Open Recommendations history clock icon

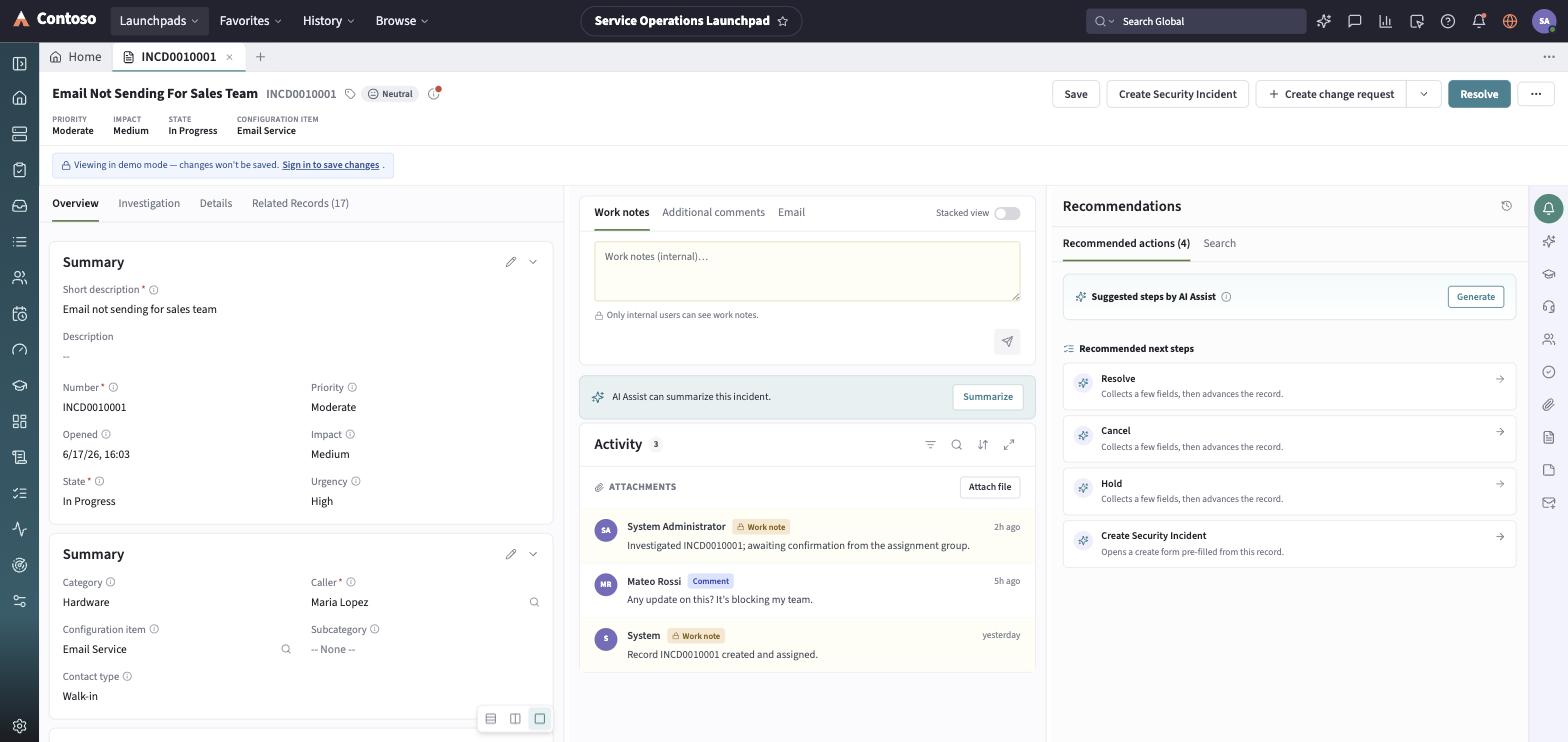pyautogui.click(x=1507, y=206)
